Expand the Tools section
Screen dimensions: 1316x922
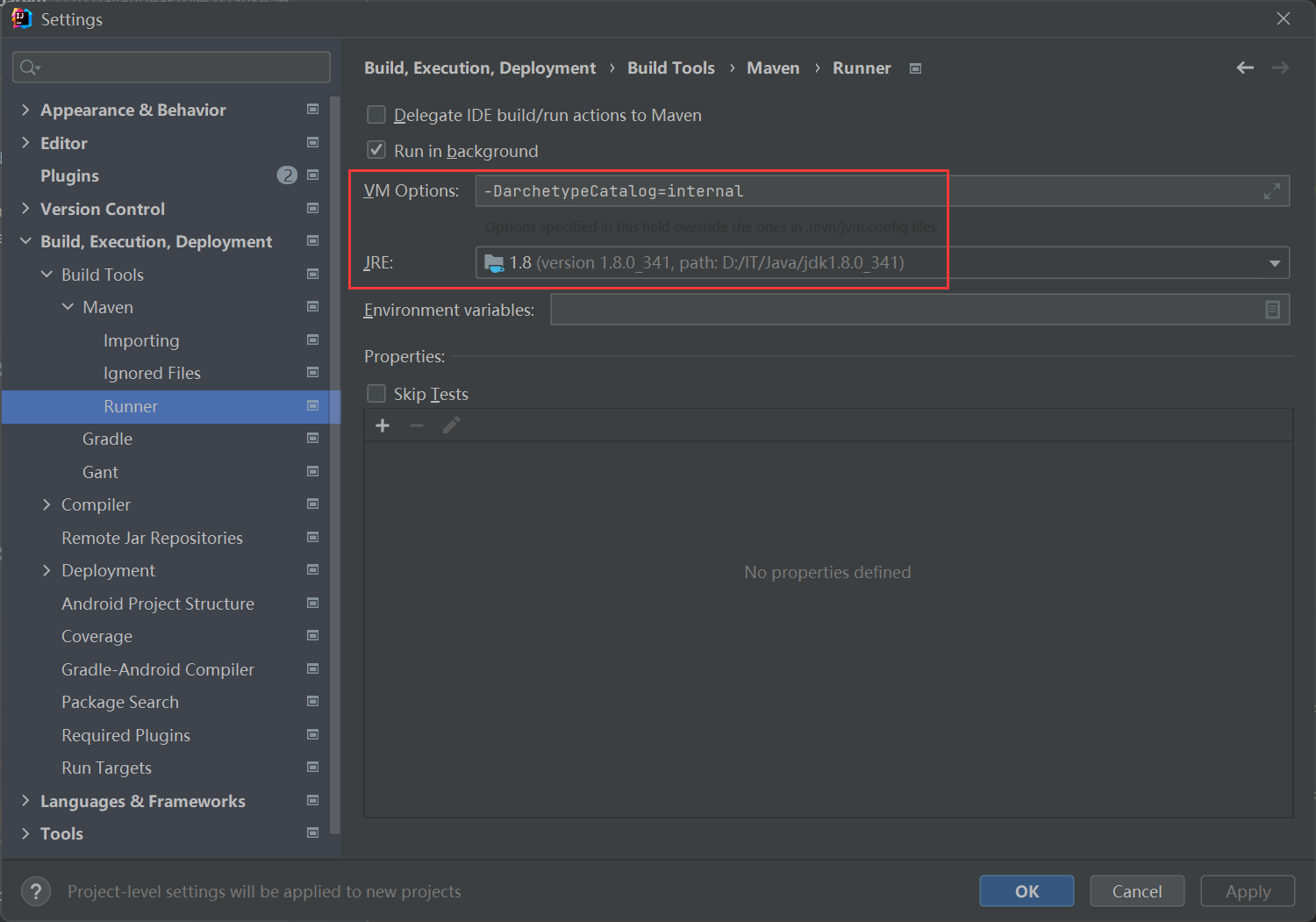(x=25, y=833)
